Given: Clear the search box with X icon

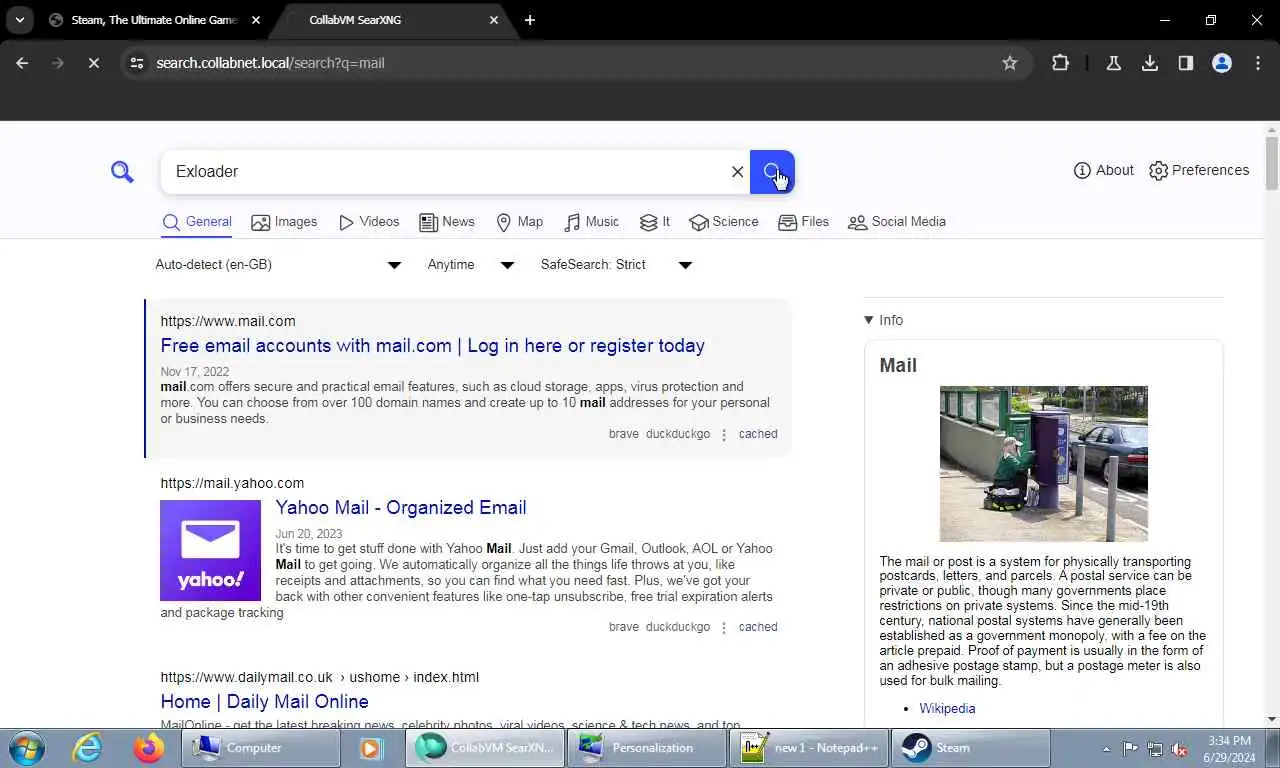Looking at the screenshot, I should pyautogui.click(x=737, y=172).
